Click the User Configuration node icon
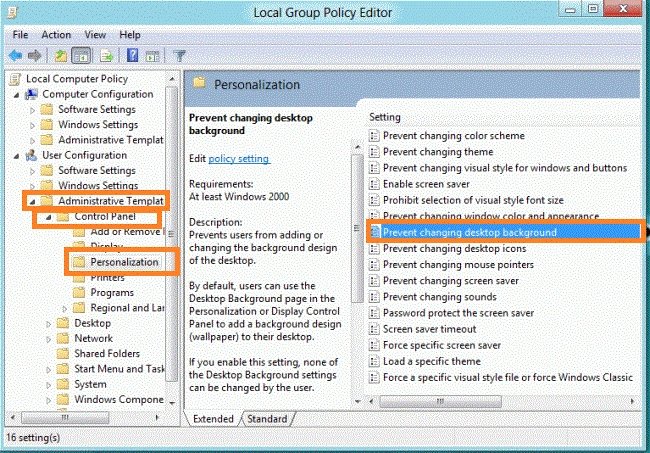The width and height of the screenshot is (650, 453). (31, 155)
